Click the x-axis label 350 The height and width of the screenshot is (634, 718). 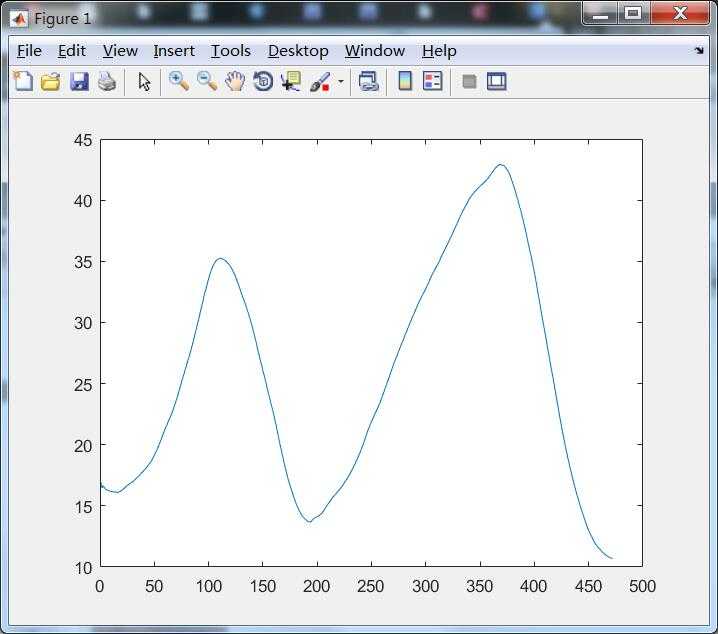point(480,586)
